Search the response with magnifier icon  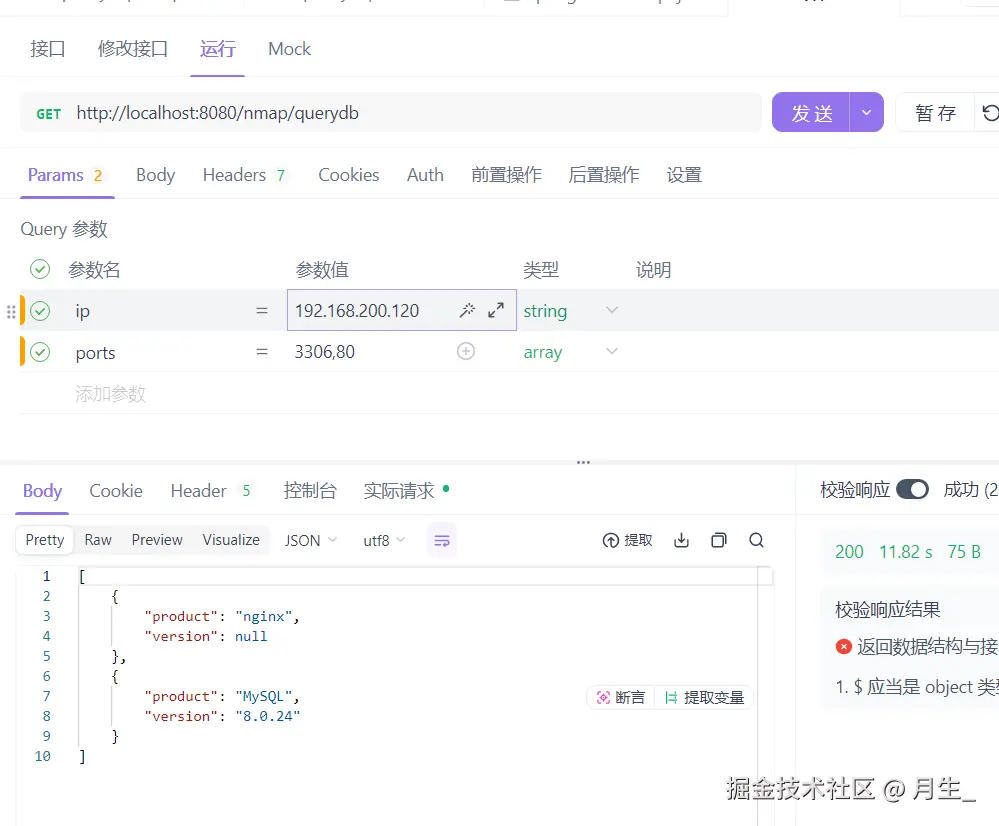click(x=756, y=540)
